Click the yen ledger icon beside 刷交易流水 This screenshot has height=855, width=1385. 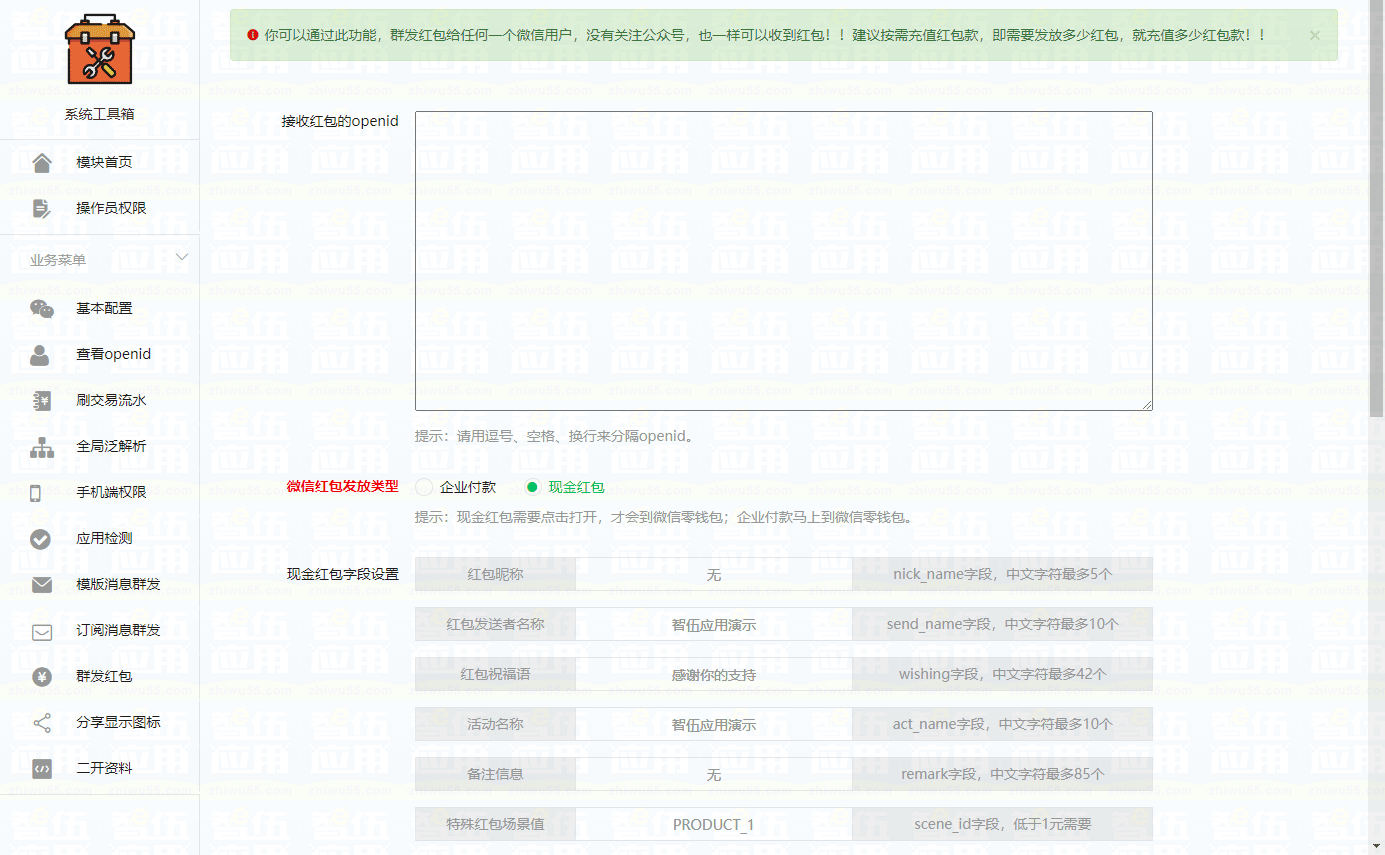41,400
